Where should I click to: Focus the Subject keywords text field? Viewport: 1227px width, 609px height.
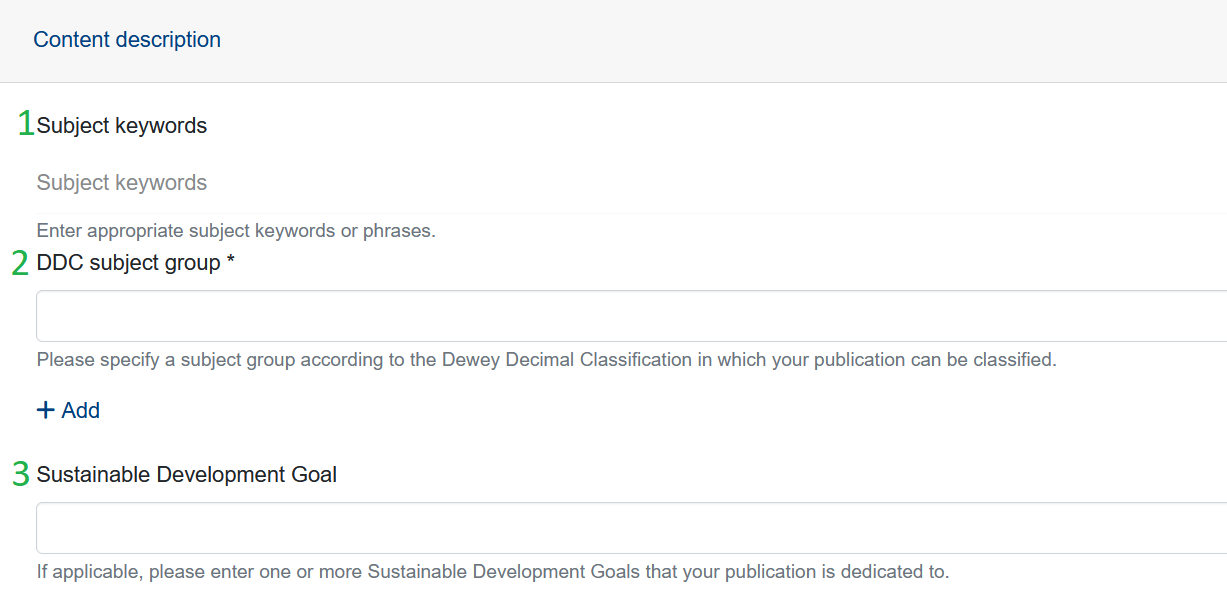tap(630, 183)
